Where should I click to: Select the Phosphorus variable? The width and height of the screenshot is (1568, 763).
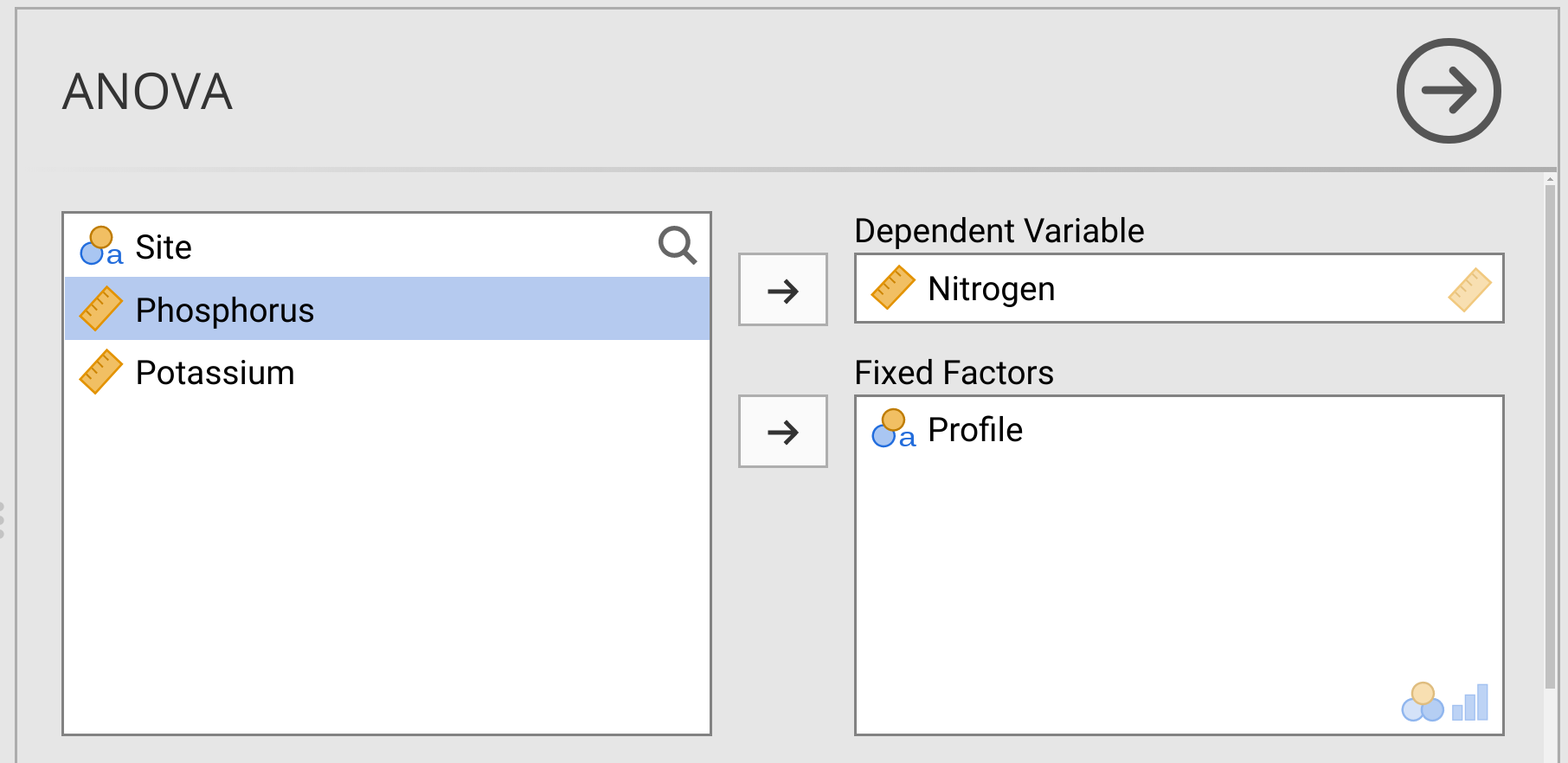(x=225, y=310)
